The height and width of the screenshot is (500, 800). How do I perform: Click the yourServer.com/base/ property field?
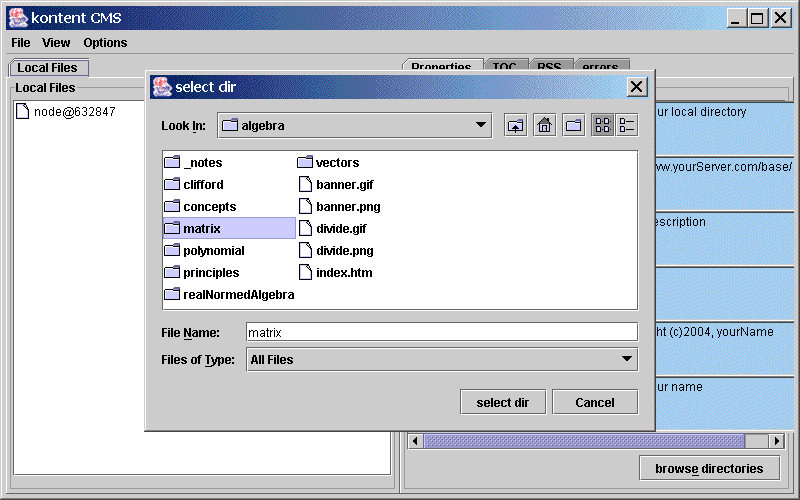[x=724, y=183]
